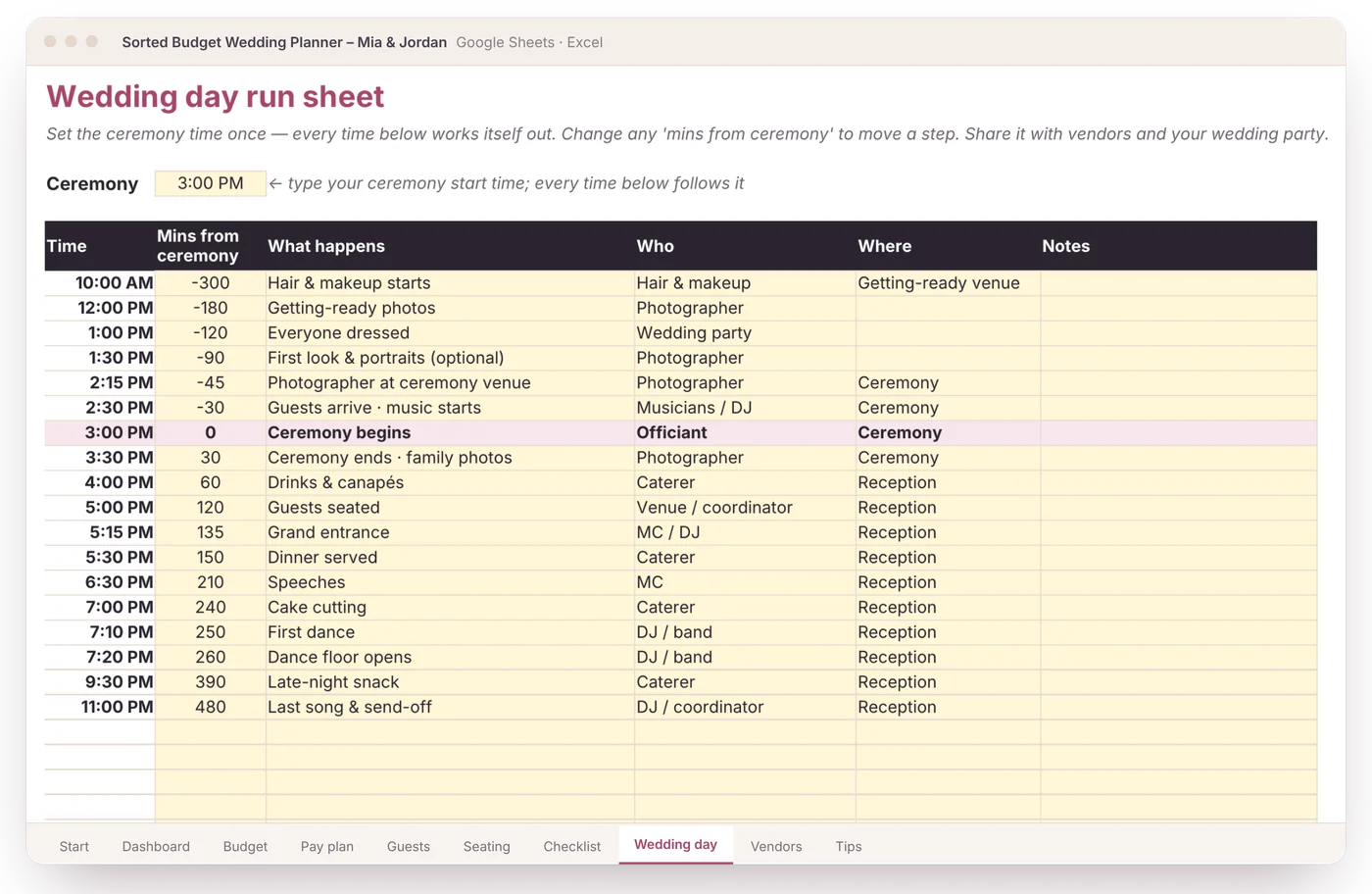
Task: Click the 3:00 PM ceremony time field
Action: click(x=211, y=183)
